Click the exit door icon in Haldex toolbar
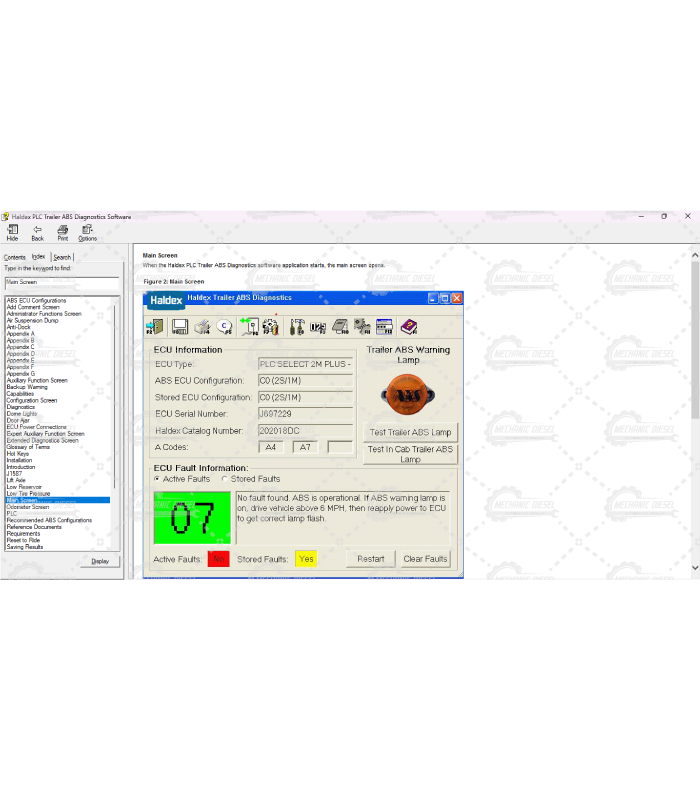Screen dimensions: 700x800 (155, 326)
